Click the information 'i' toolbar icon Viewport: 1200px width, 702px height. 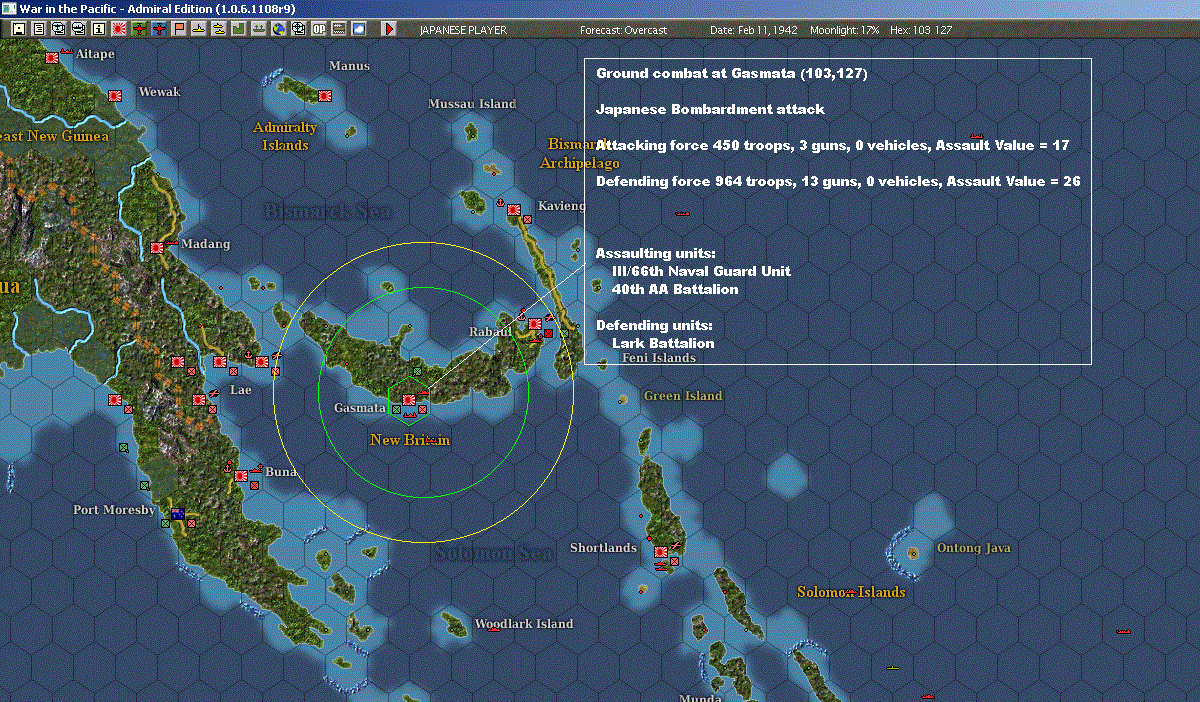(98, 29)
